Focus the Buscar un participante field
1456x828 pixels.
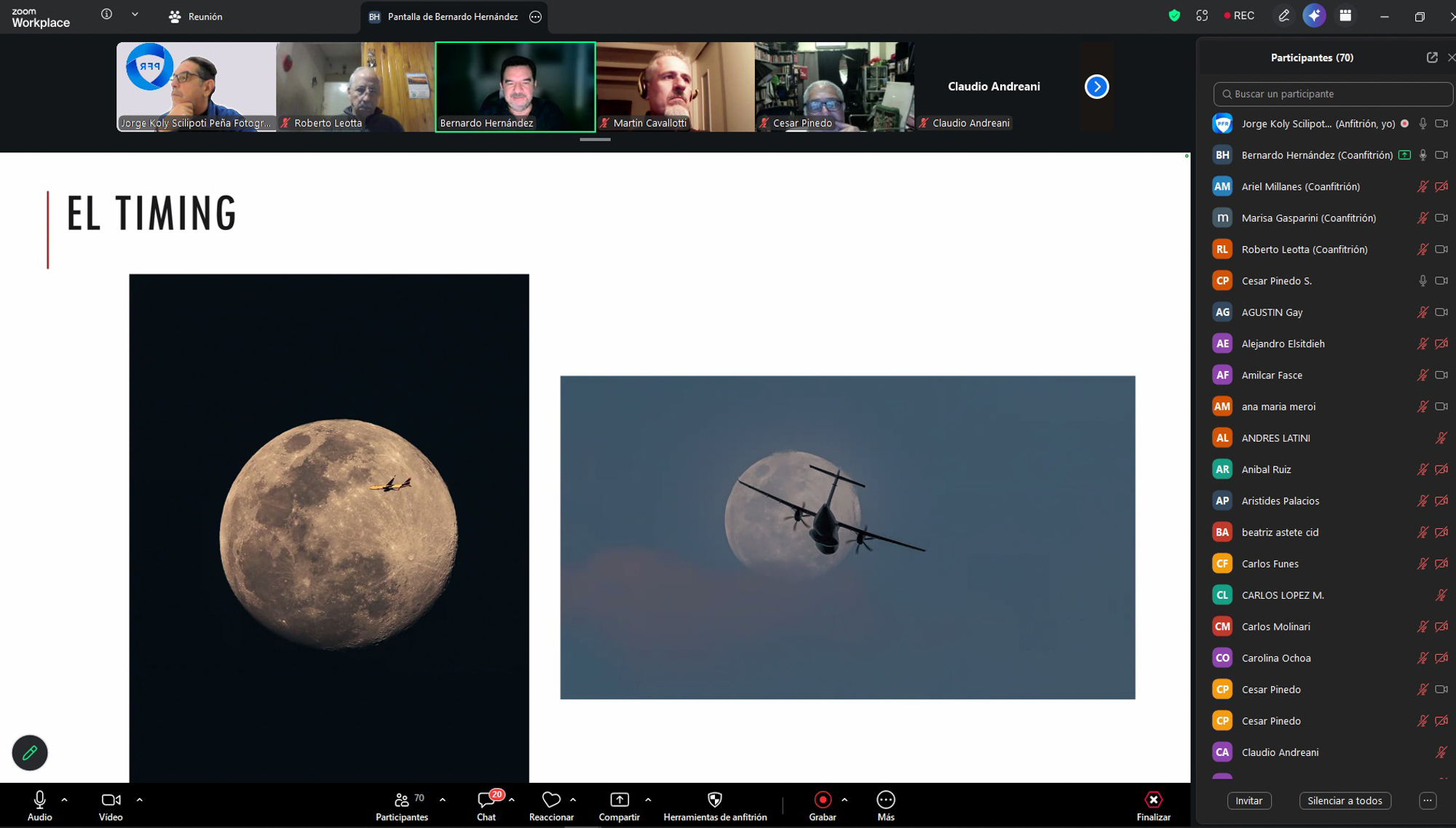click(1333, 94)
